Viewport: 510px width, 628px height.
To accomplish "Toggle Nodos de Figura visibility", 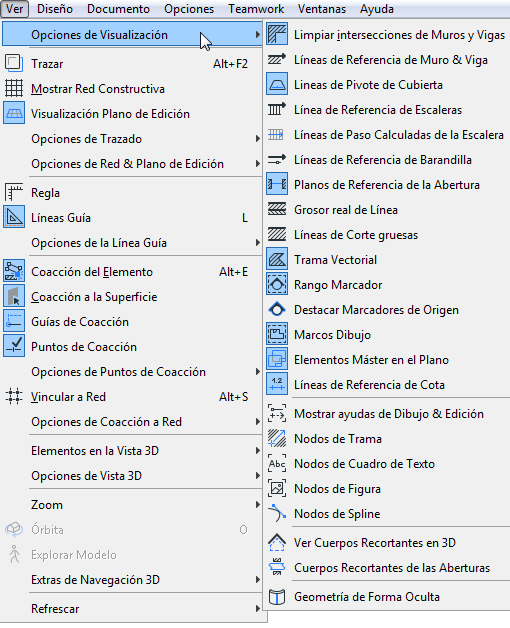I will point(386,489).
